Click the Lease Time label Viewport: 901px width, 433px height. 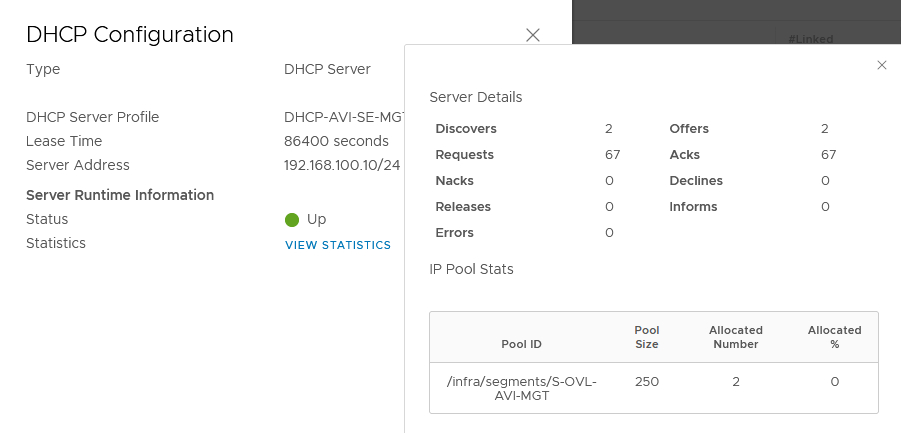click(x=64, y=141)
